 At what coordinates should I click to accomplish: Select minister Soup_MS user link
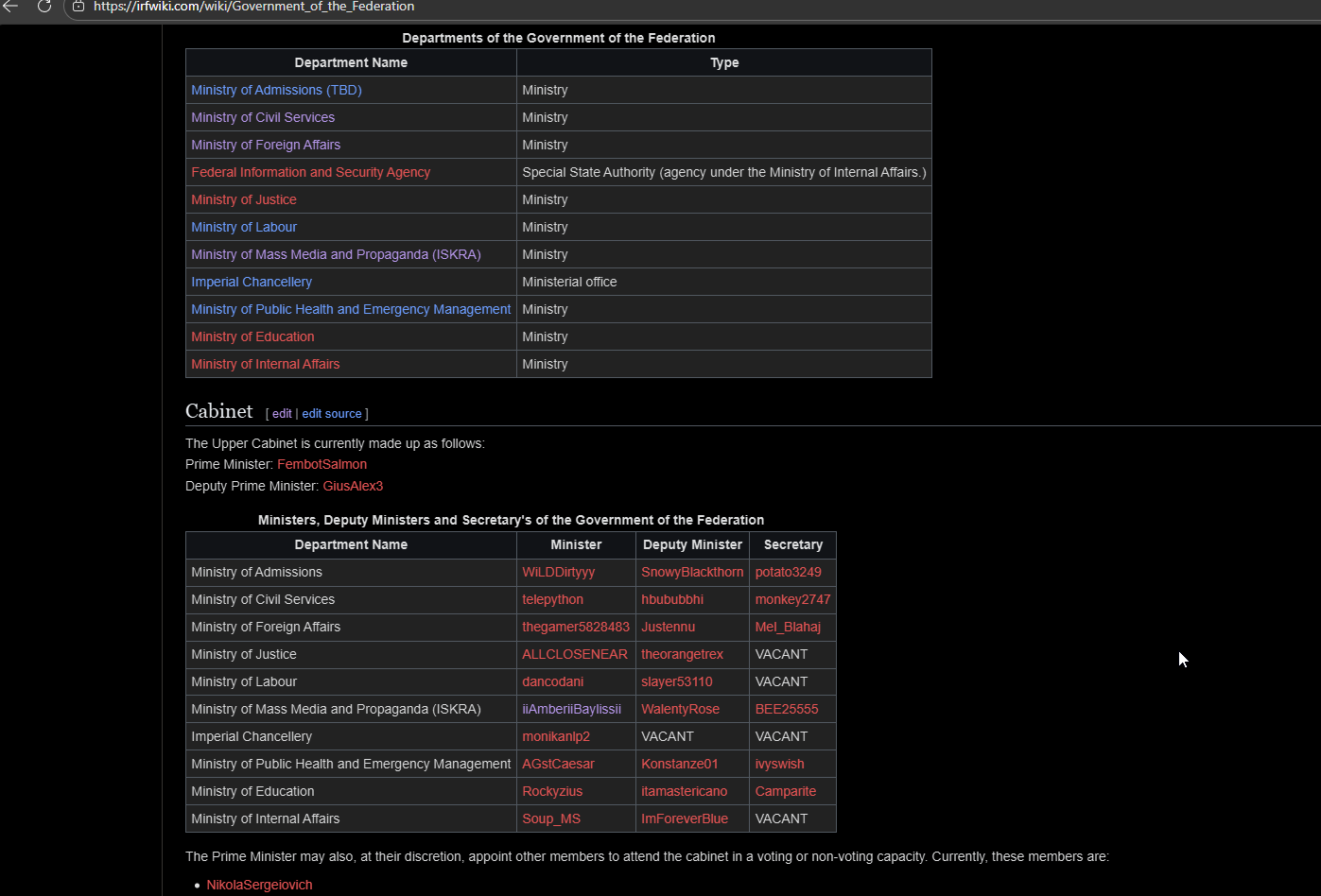coord(551,818)
